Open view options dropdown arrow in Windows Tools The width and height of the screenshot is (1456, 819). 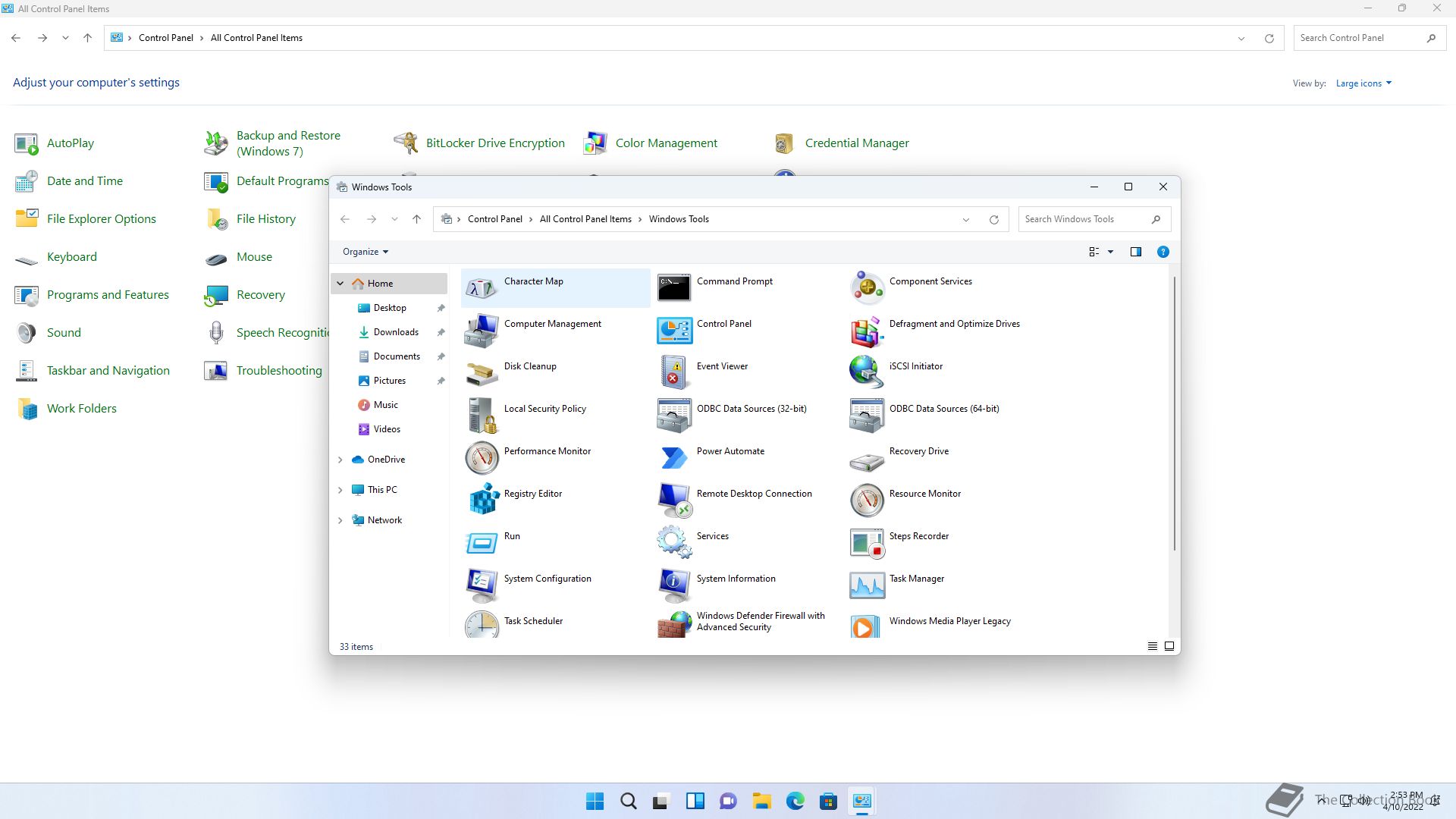1110,252
